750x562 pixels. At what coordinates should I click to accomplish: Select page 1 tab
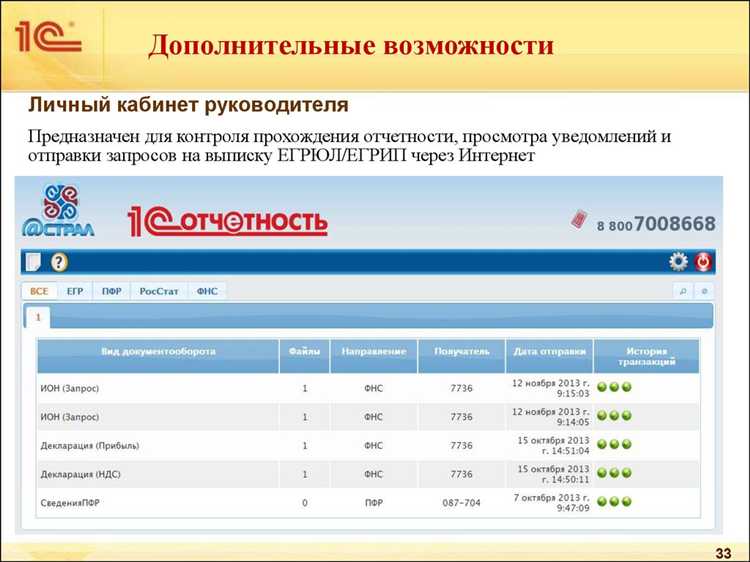point(38,317)
